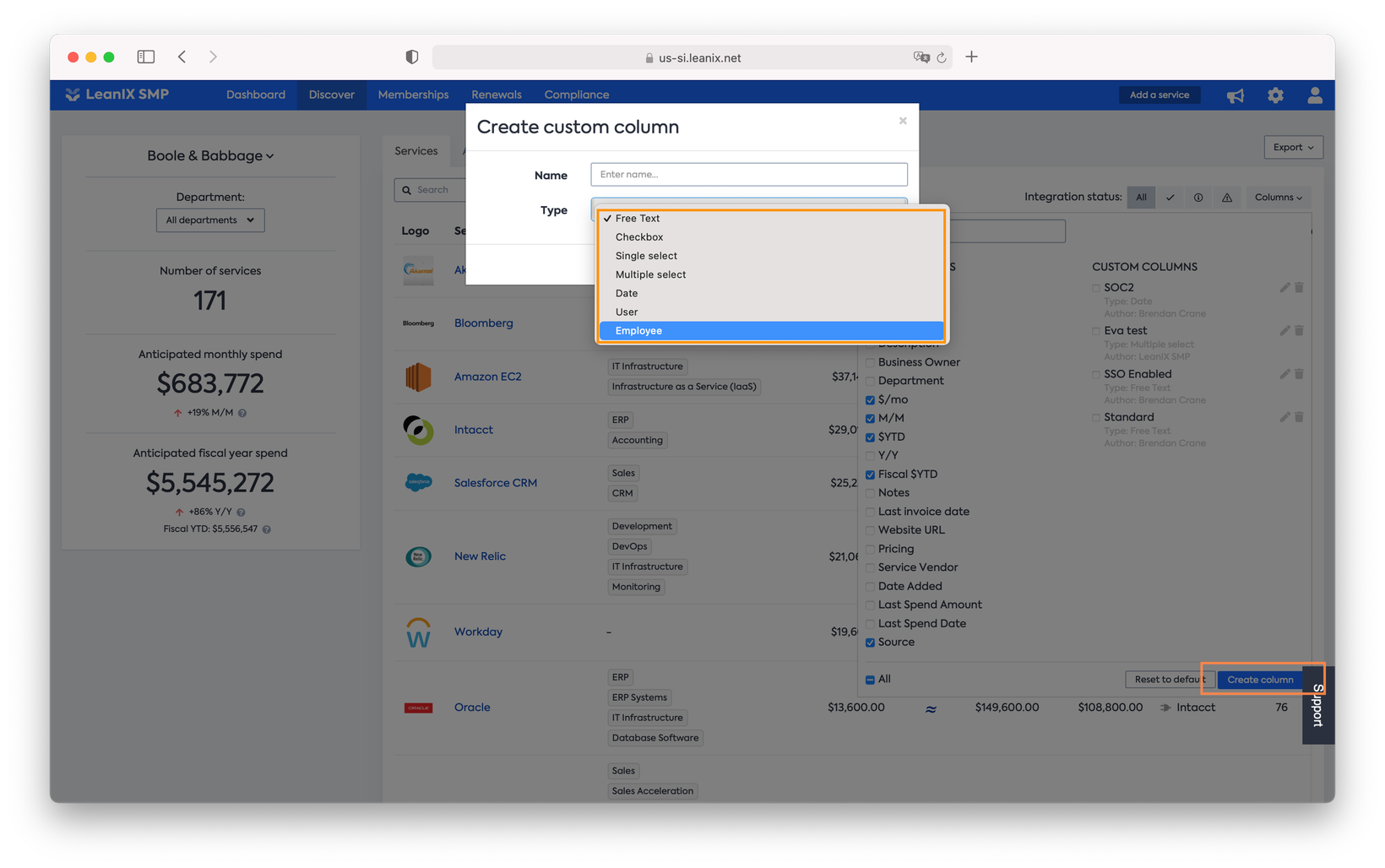The width and height of the screenshot is (1385, 868).
Task: Choose User type option
Action: (771, 312)
